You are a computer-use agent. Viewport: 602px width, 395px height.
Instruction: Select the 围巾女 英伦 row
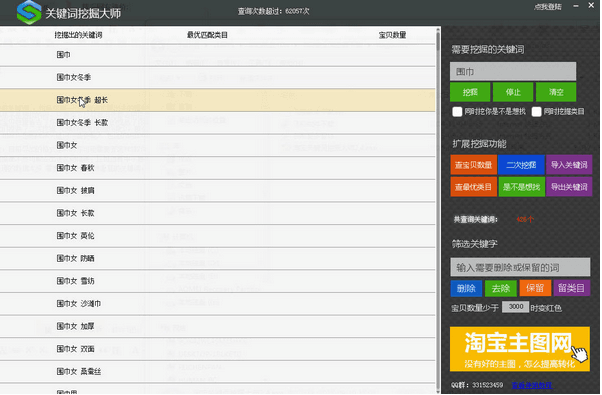[218, 236]
